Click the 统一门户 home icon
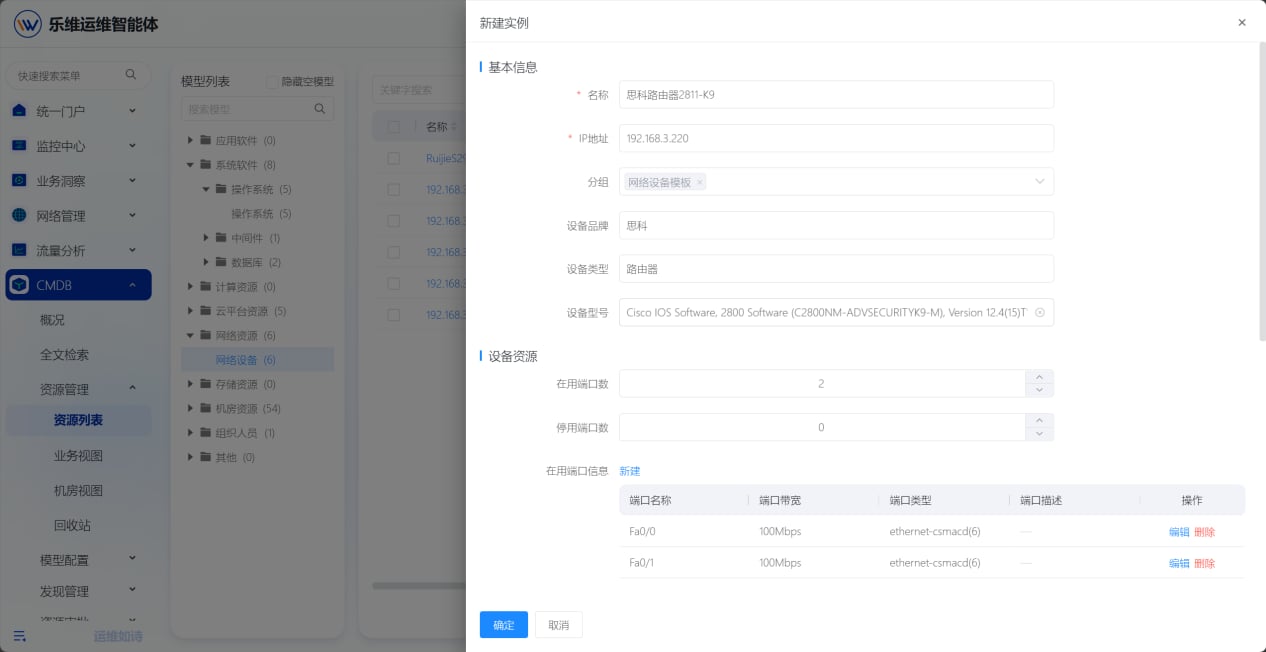The width and height of the screenshot is (1266, 652). 19,111
